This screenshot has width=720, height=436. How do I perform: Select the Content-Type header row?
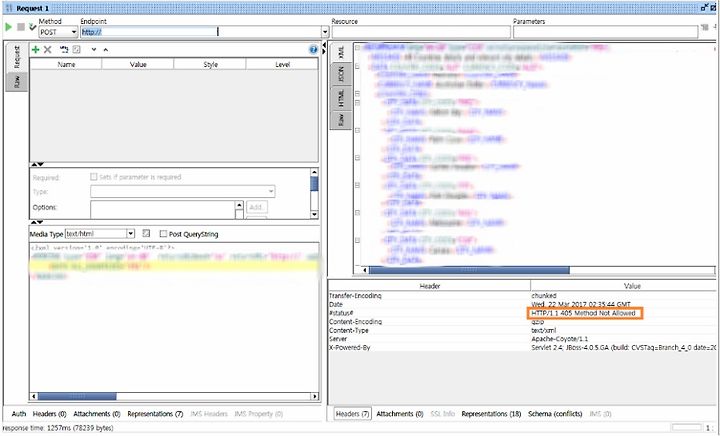point(522,330)
